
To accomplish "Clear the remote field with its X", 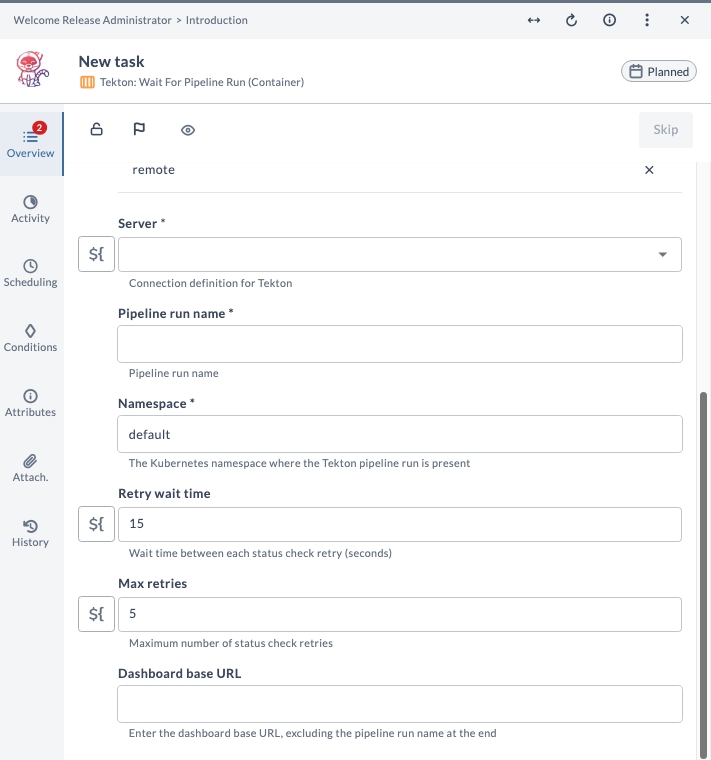I will point(649,170).
